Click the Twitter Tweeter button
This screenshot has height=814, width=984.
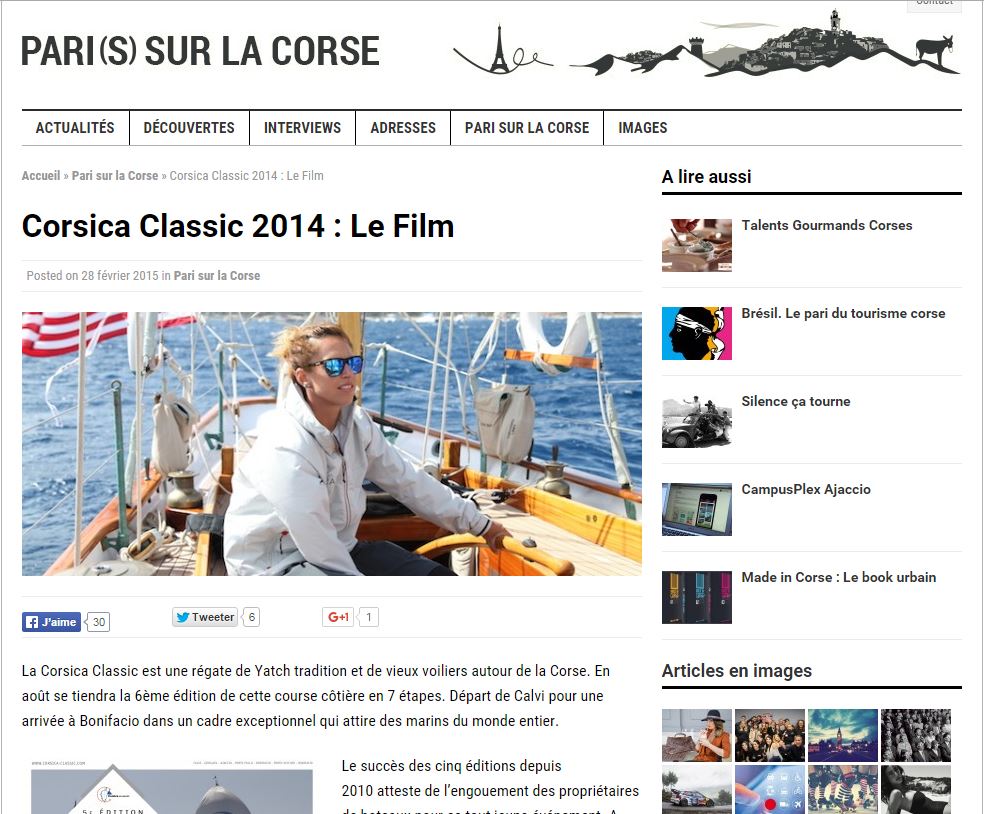(x=205, y=617)
